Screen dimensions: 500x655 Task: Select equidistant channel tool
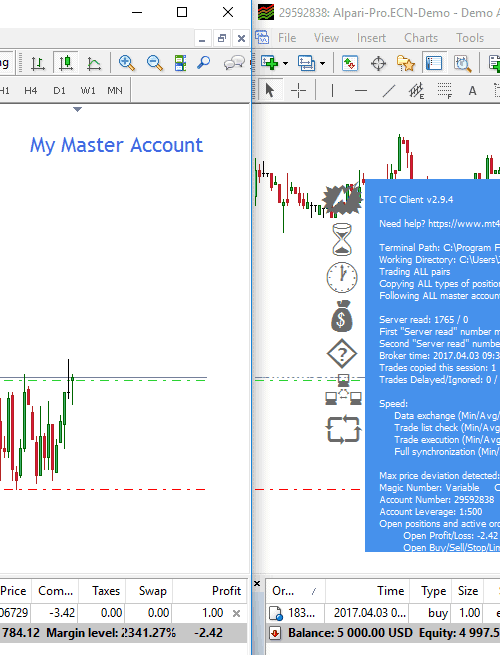416,90
